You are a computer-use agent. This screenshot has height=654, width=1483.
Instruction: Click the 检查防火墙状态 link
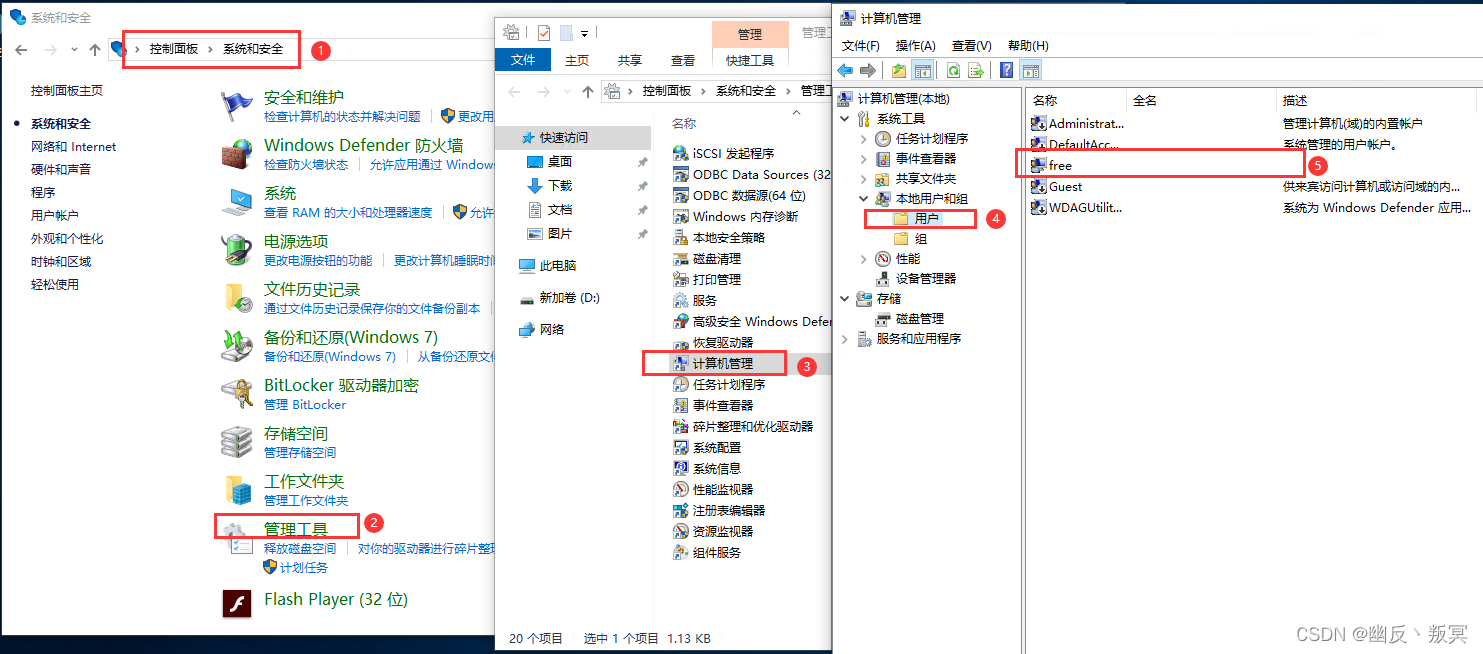(x=306, y=165)
